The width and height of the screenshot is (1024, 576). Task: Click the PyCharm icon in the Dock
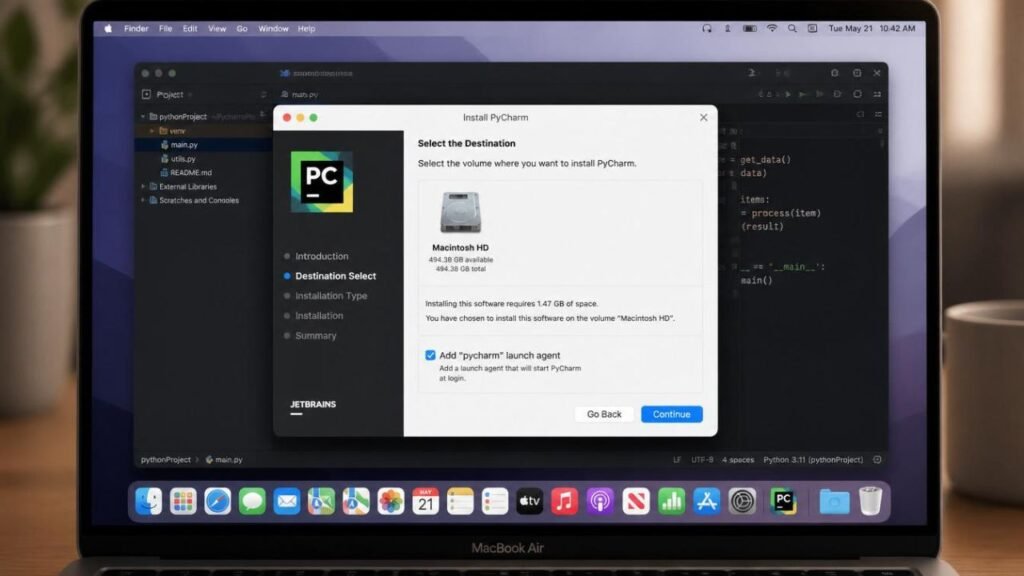pos(783,502)
